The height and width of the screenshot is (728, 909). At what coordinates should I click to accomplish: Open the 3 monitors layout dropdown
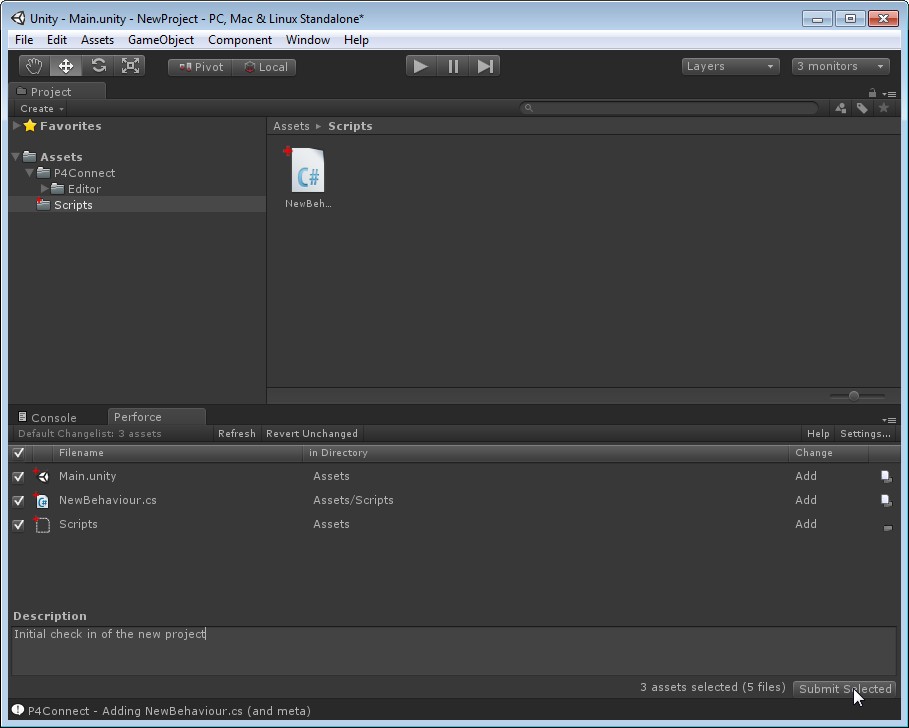coord(840,66)
